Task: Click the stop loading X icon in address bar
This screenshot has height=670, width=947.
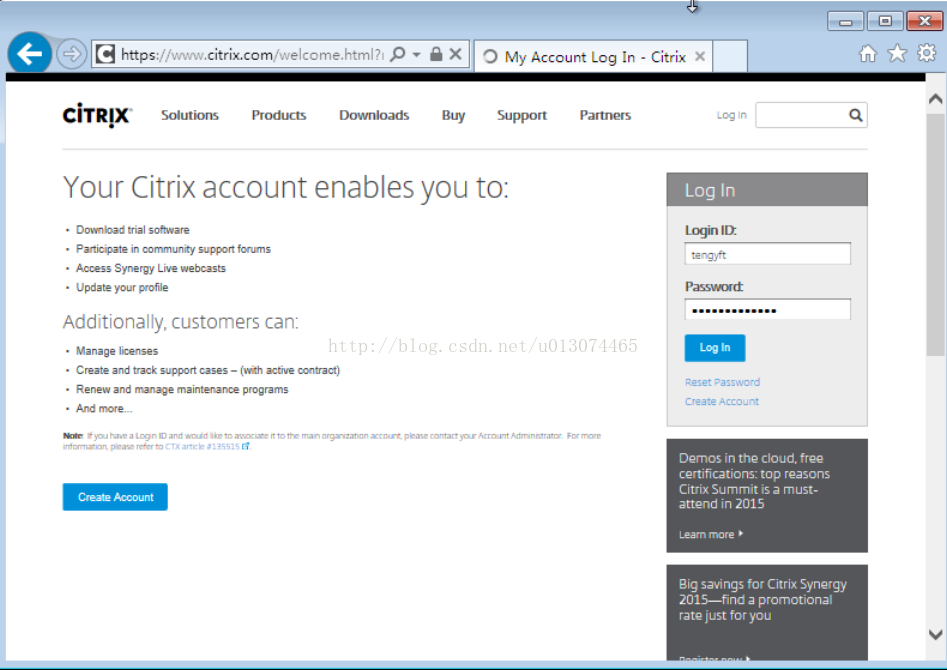Action: (x=456, y=55)
